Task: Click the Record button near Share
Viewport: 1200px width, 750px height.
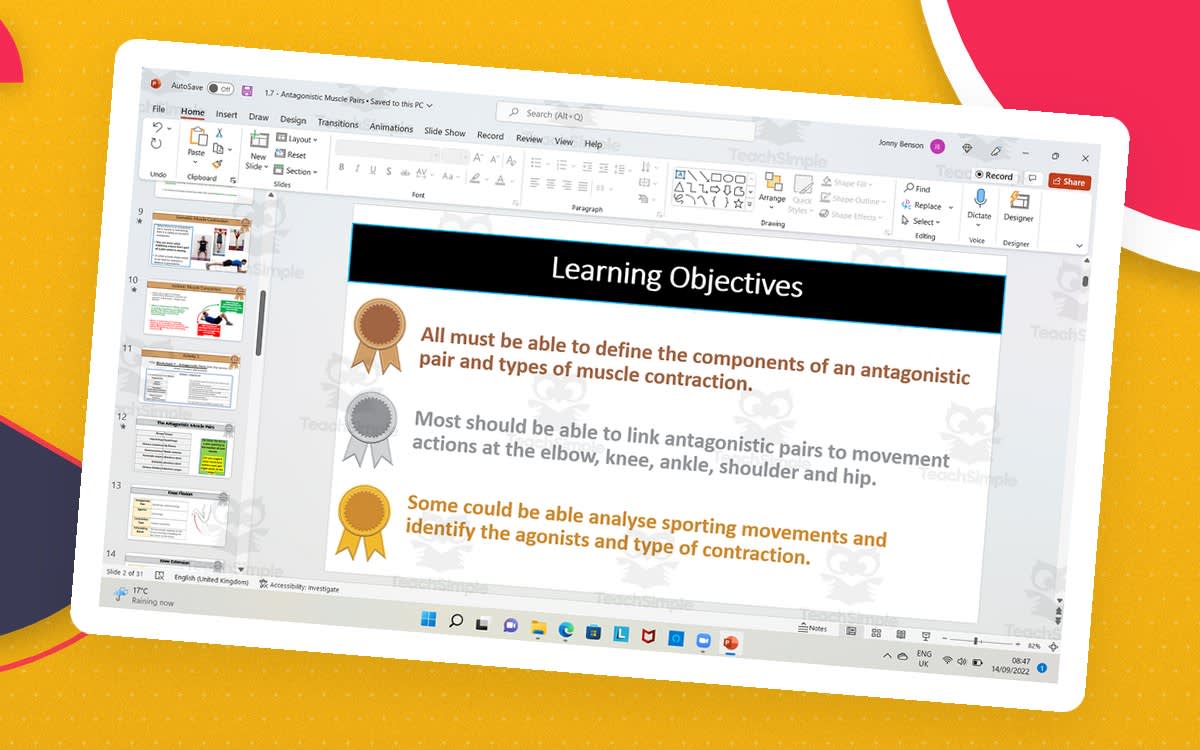Action: click(x=994, y=176)
